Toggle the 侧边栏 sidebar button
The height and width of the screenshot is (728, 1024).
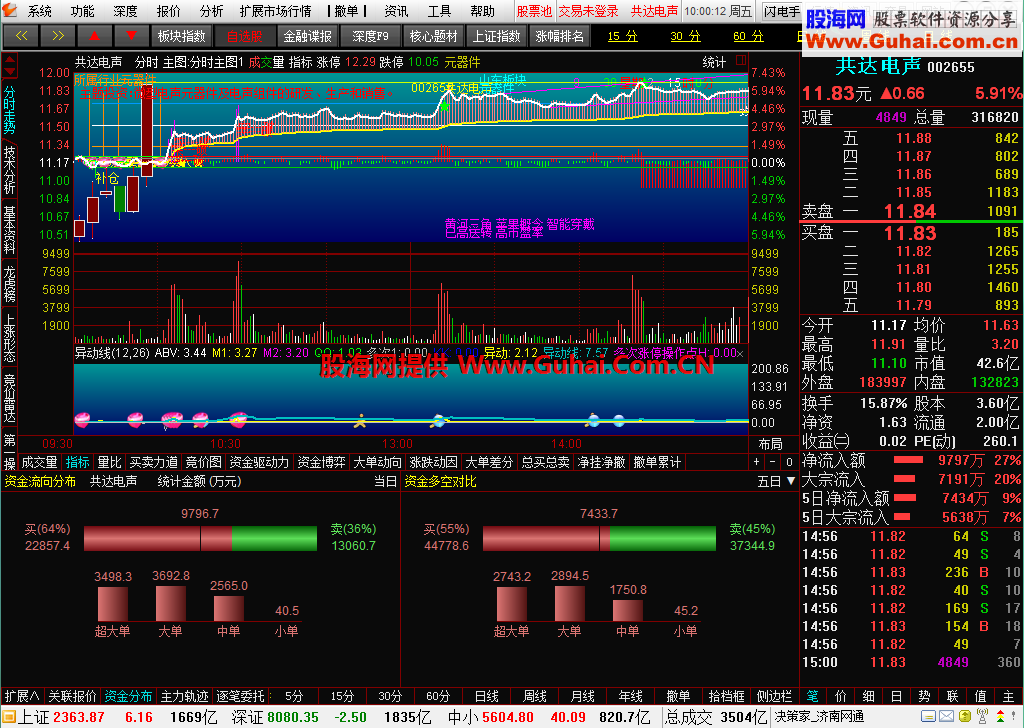pos(774,696)
